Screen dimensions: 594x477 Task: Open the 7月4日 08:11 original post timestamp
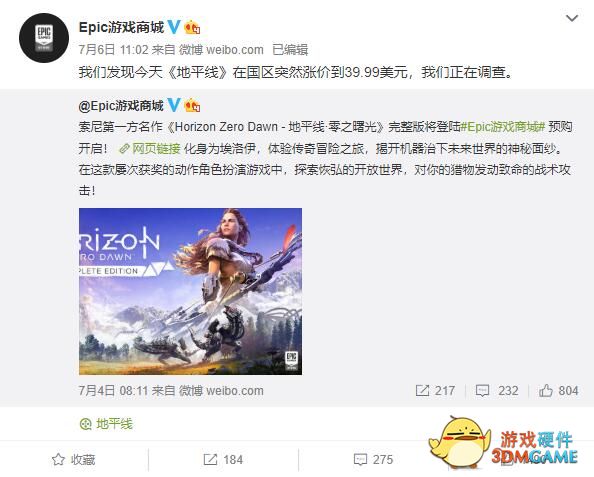[x=113, y=391]
